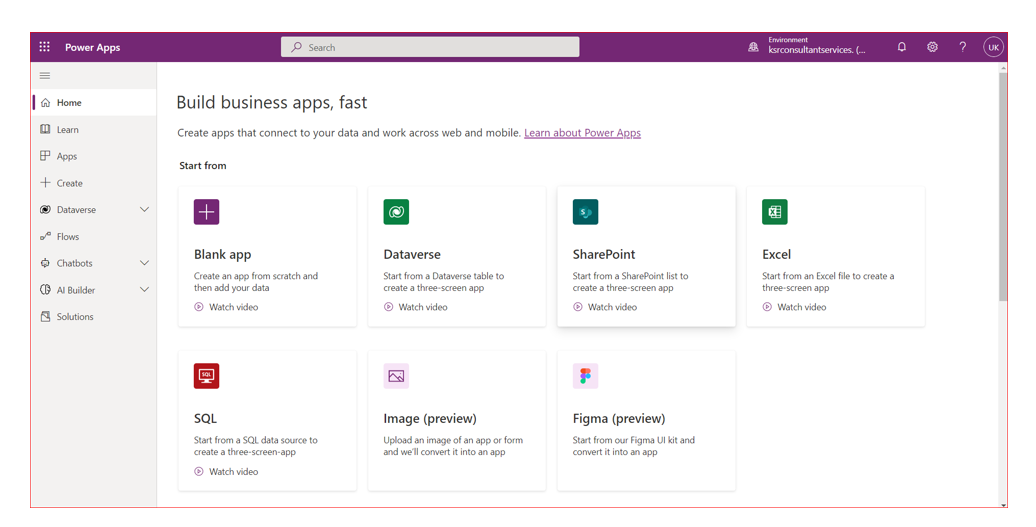
Task: Click the green Dataverse card icon
Action: (x=396, y=212)
